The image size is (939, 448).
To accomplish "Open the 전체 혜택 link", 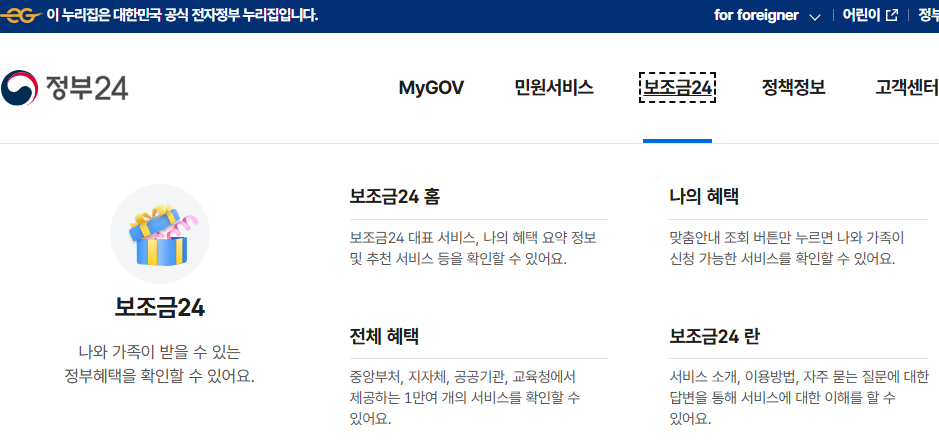I will (x=384, y=336).
